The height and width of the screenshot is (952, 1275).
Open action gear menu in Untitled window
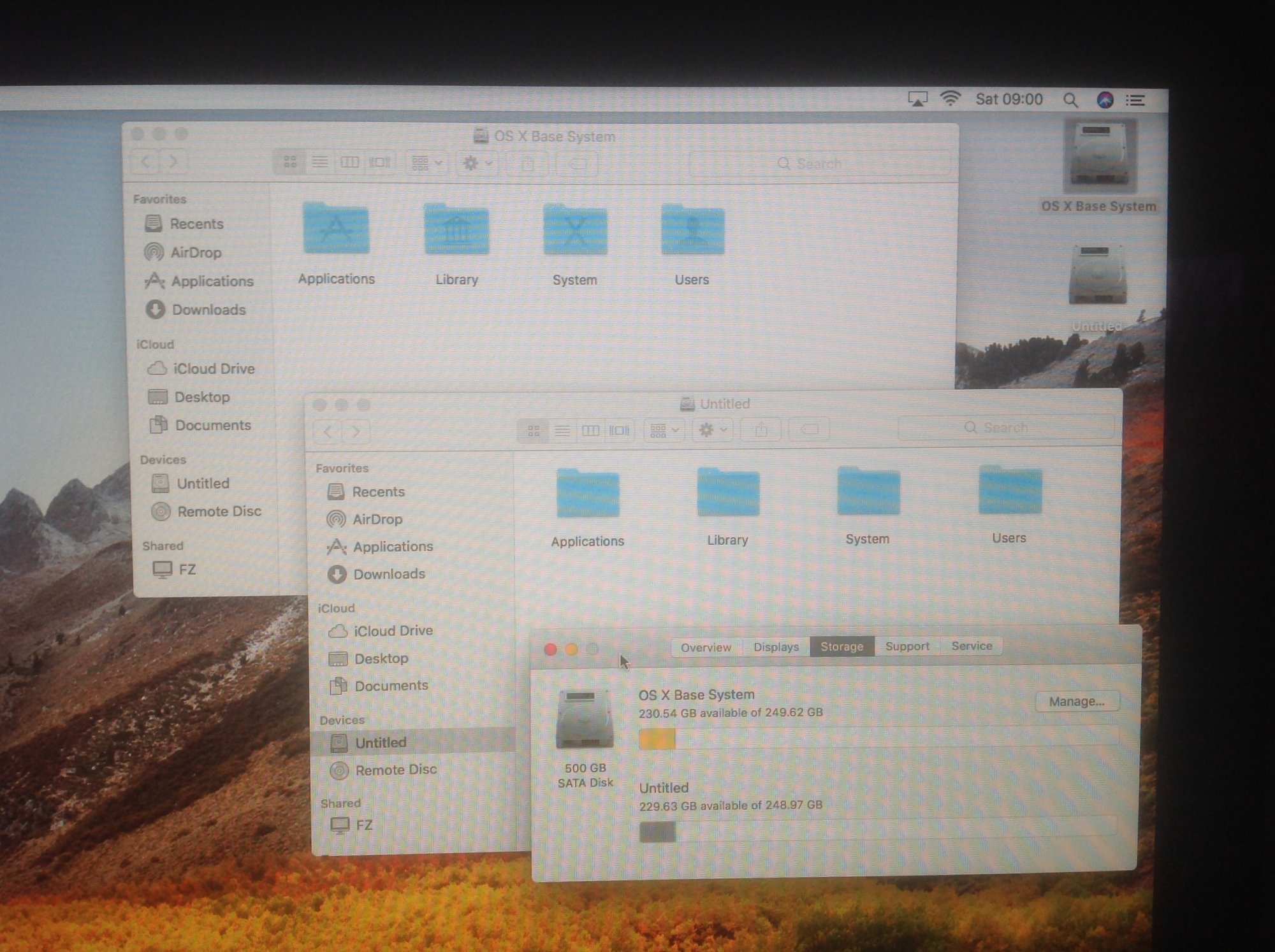(x=713, y=430)
